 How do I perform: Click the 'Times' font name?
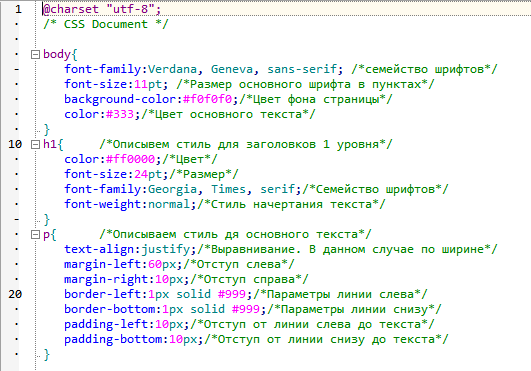[x=228, y=189]
